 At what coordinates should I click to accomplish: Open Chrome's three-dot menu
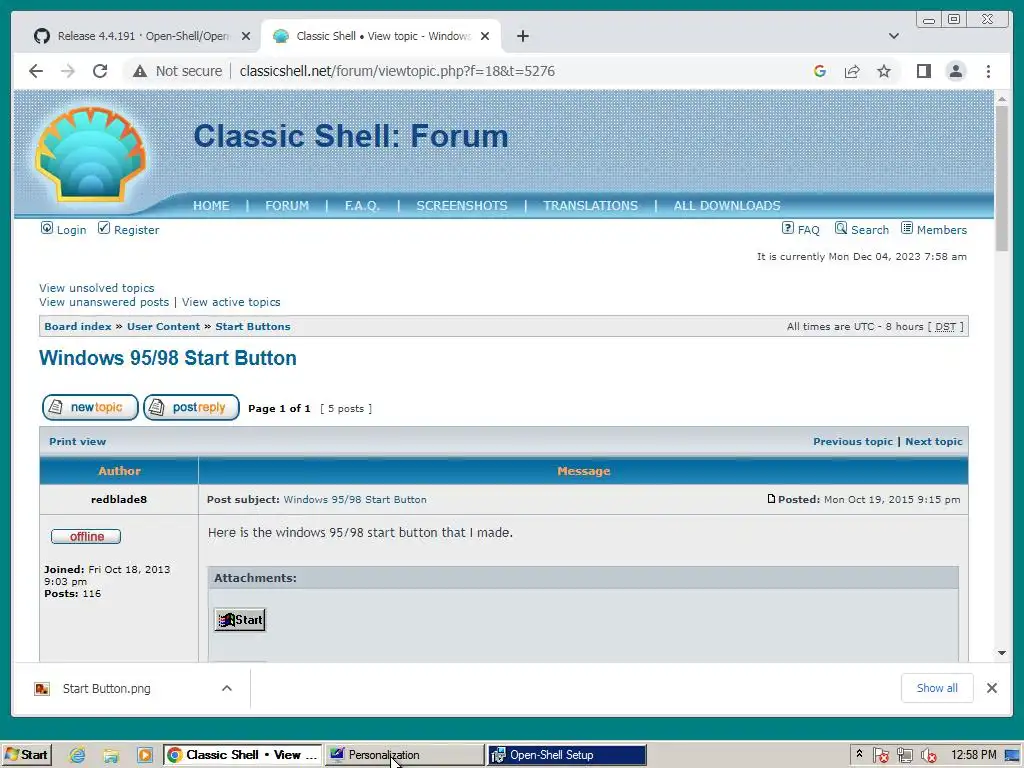pos(988,71)
